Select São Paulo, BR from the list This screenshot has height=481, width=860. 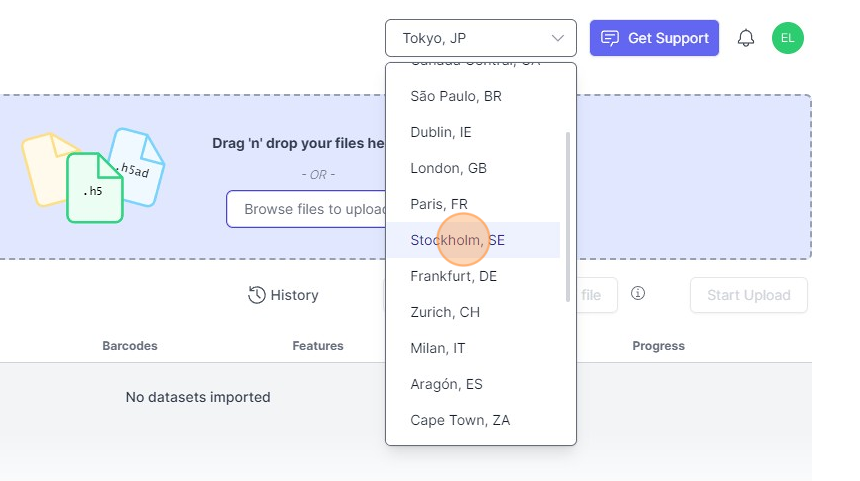pyautogui.click(x=456, y=96)
